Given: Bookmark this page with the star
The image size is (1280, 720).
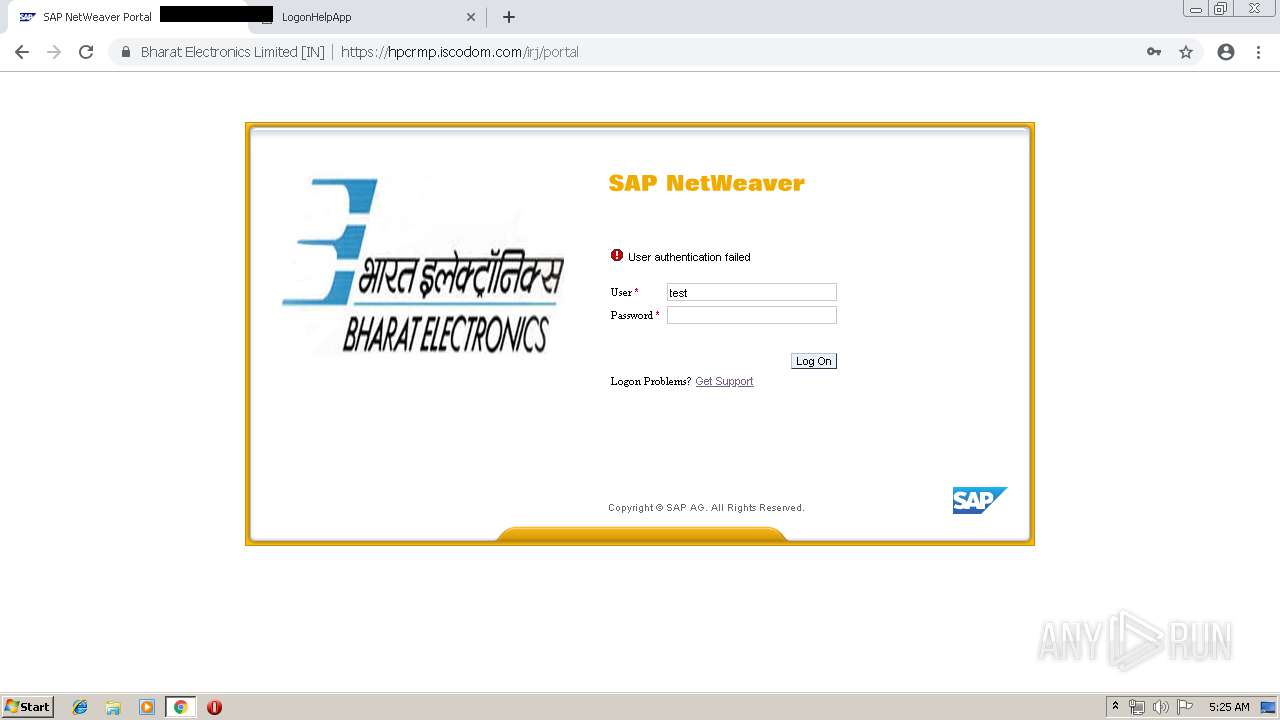Looking at the screenshot, I should [1186, 52].
